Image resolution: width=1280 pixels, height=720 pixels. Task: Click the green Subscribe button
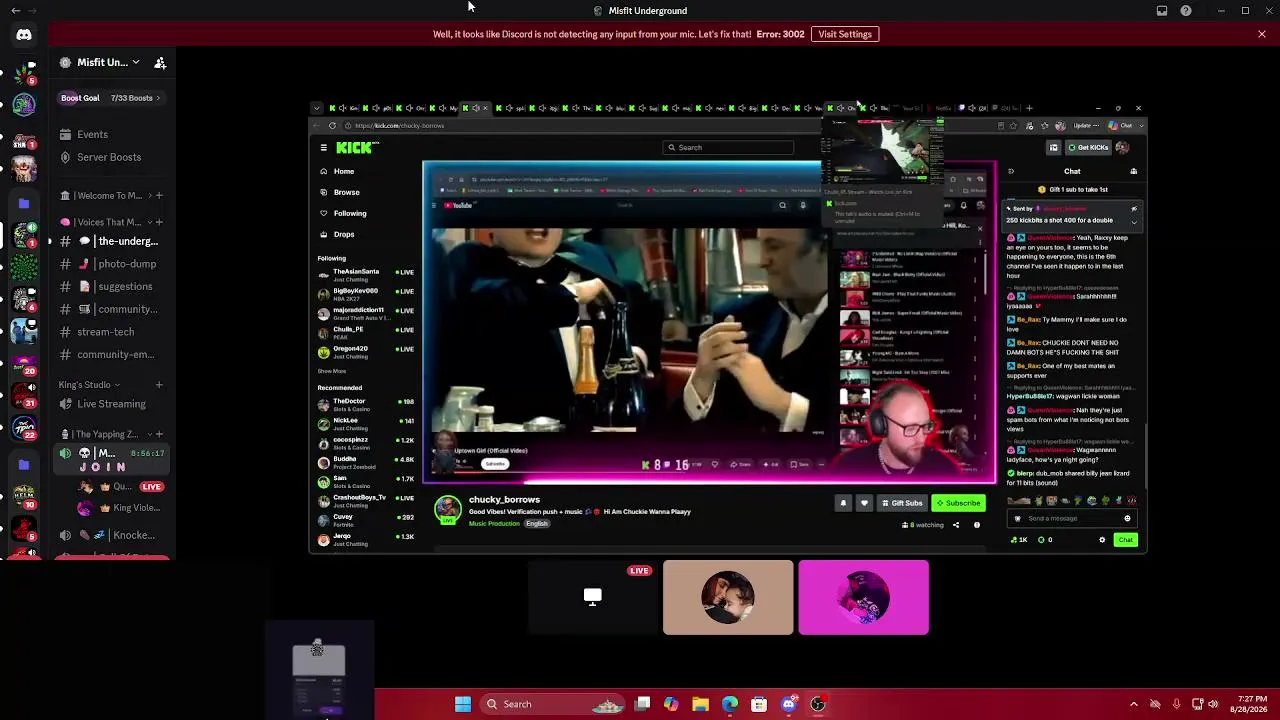(x=958, y=503)
